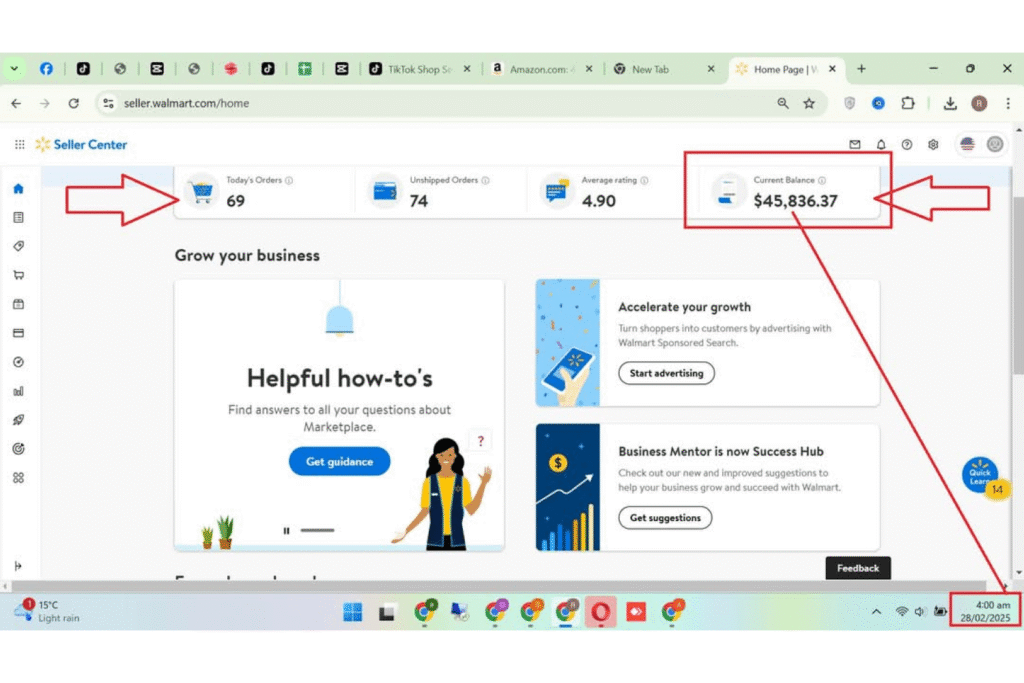Switch to the green spreadsheet pinned tab
1024x683 pixels.
click(x=304, y=69)
